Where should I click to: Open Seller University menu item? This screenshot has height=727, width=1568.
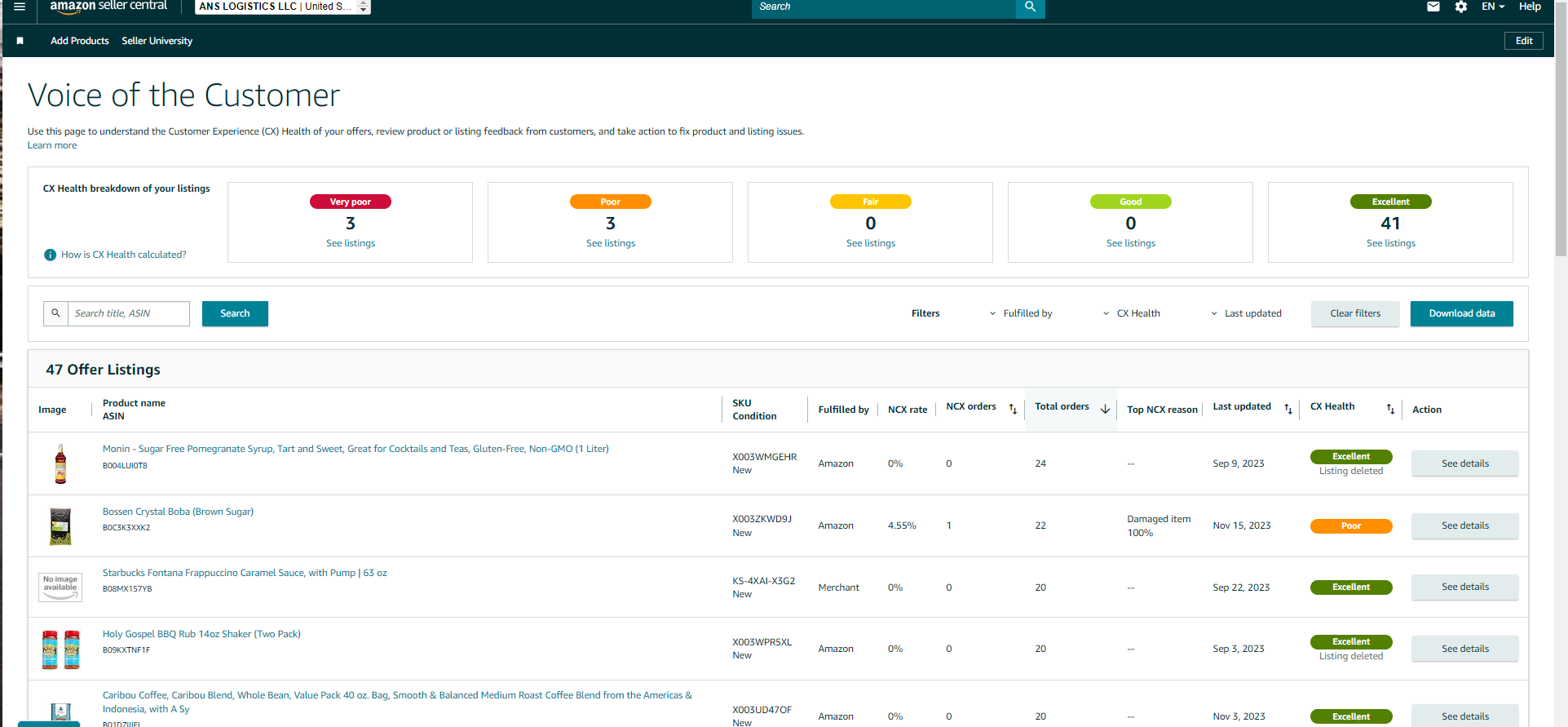(157, 41)
